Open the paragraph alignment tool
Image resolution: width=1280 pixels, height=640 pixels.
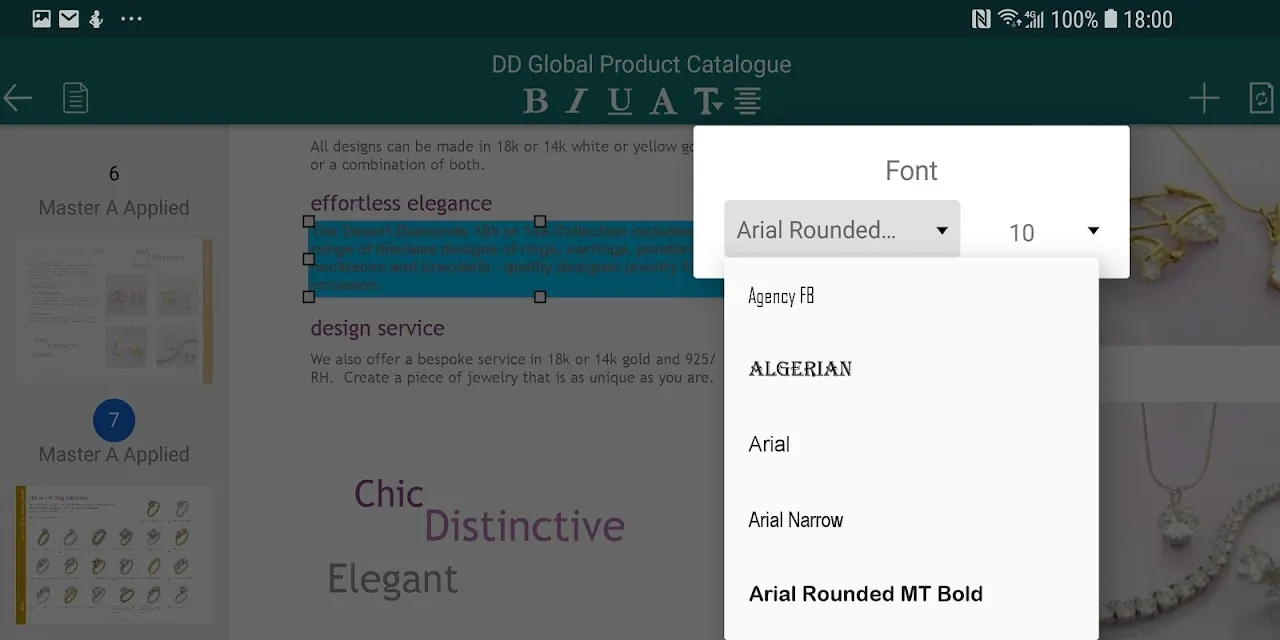point(748,101)
